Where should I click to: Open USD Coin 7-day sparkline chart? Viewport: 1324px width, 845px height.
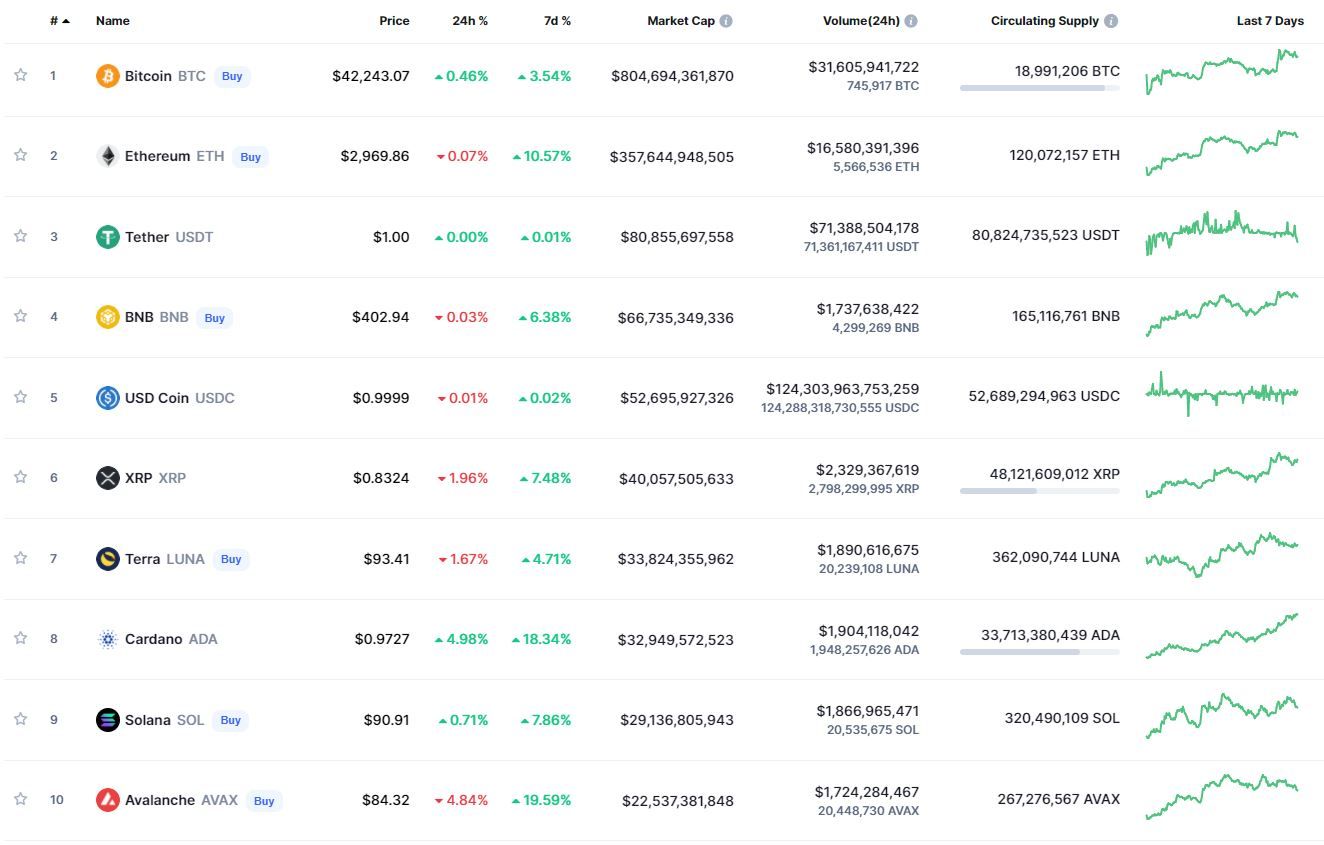point(1222,394)
